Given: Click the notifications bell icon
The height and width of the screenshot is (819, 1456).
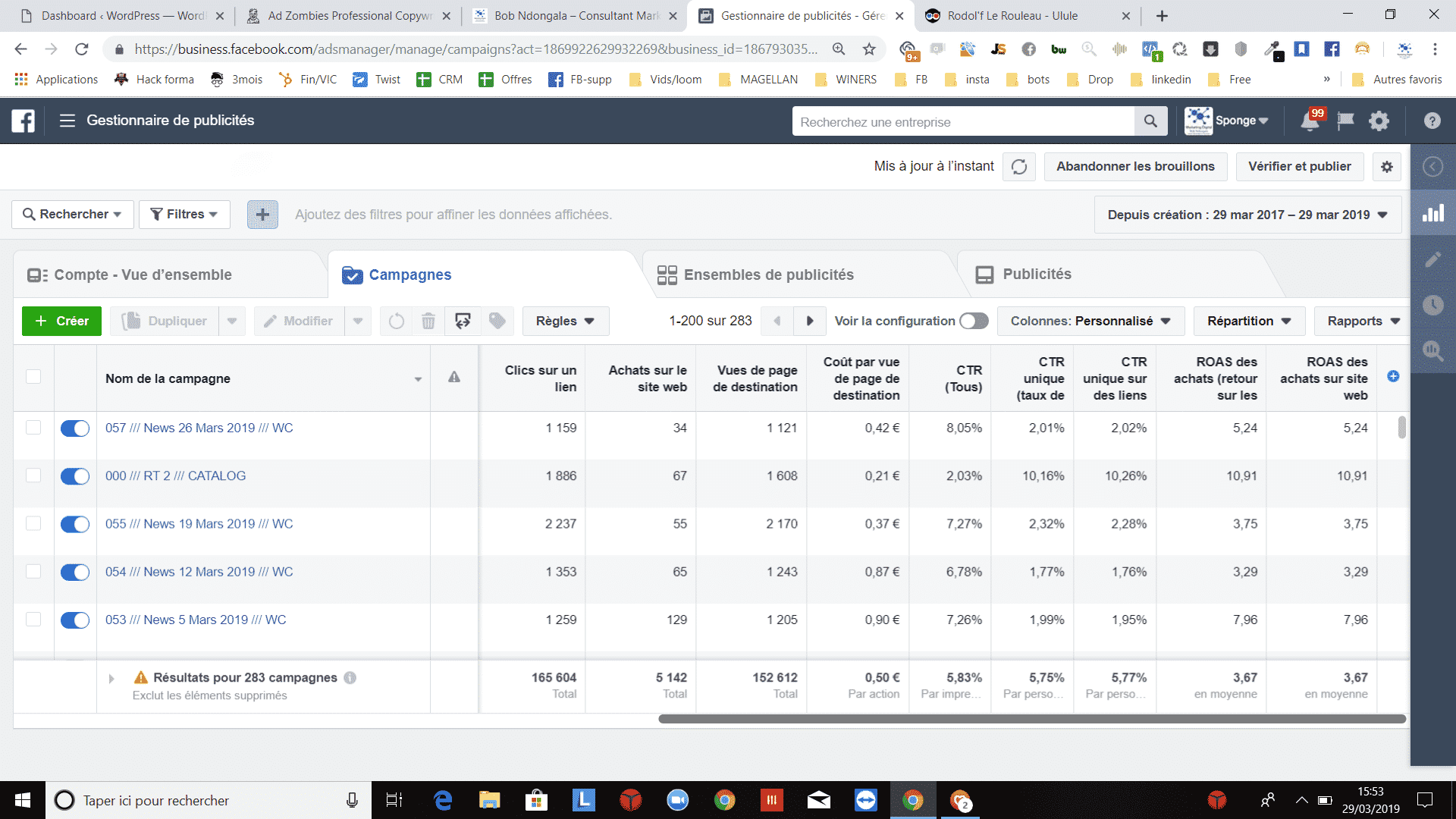Looking at the screenshot, I should 1310,121.
